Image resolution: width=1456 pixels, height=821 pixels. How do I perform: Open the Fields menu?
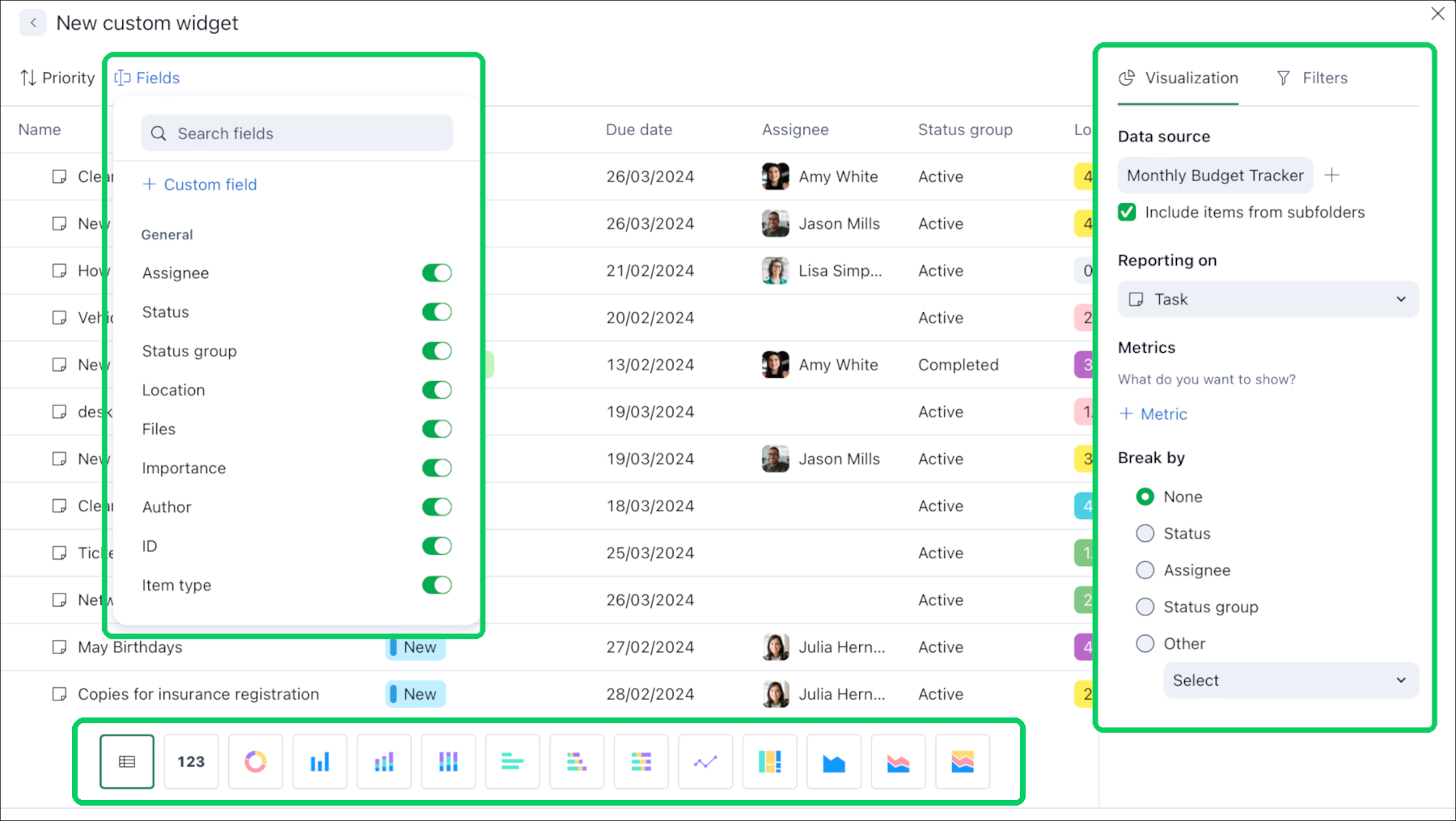tap(147, 78)
